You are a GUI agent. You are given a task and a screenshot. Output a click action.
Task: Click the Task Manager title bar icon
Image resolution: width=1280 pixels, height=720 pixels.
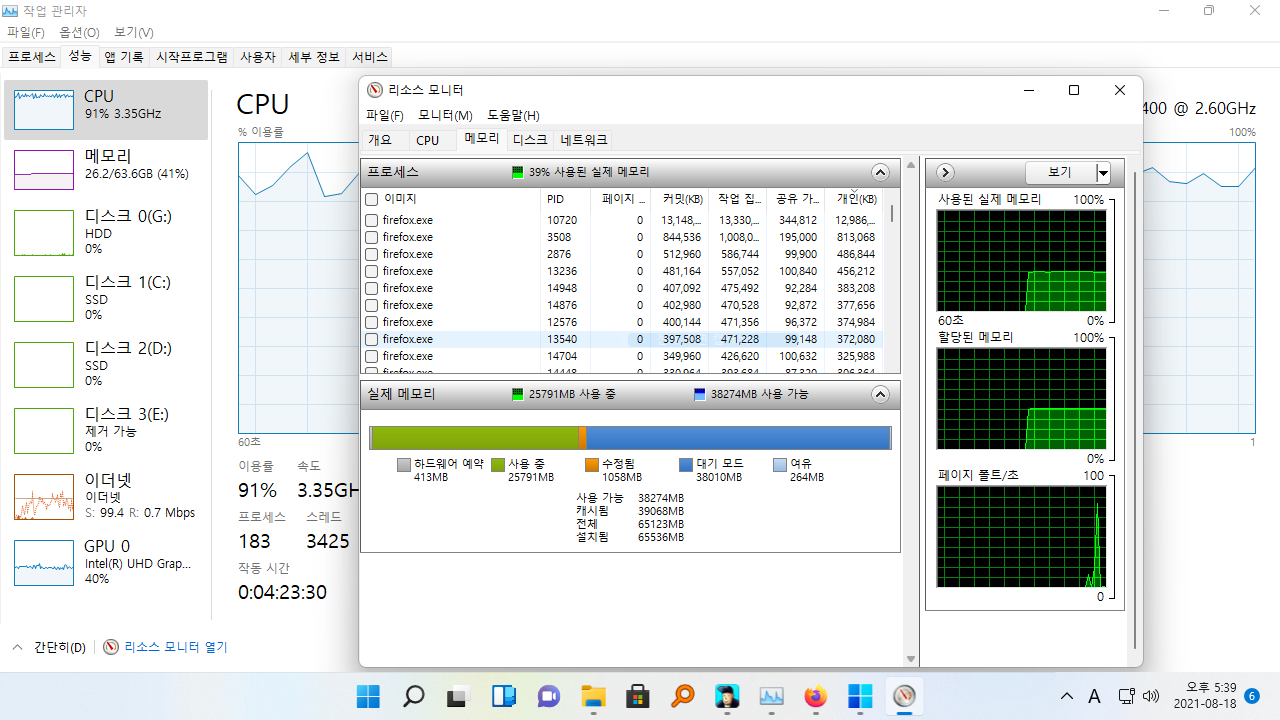click(8, 11)
